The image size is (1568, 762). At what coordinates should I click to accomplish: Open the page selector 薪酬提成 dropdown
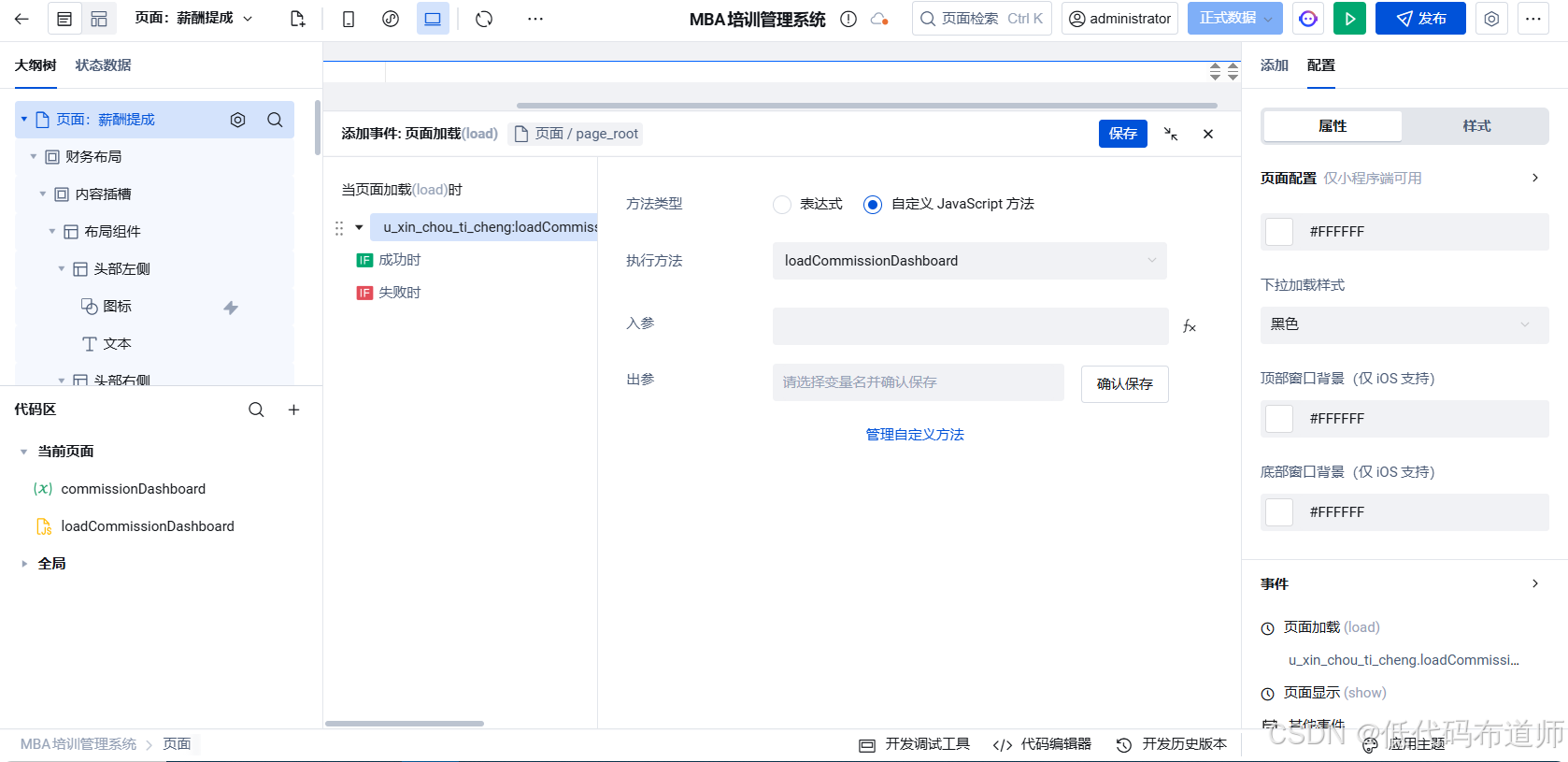193,19
